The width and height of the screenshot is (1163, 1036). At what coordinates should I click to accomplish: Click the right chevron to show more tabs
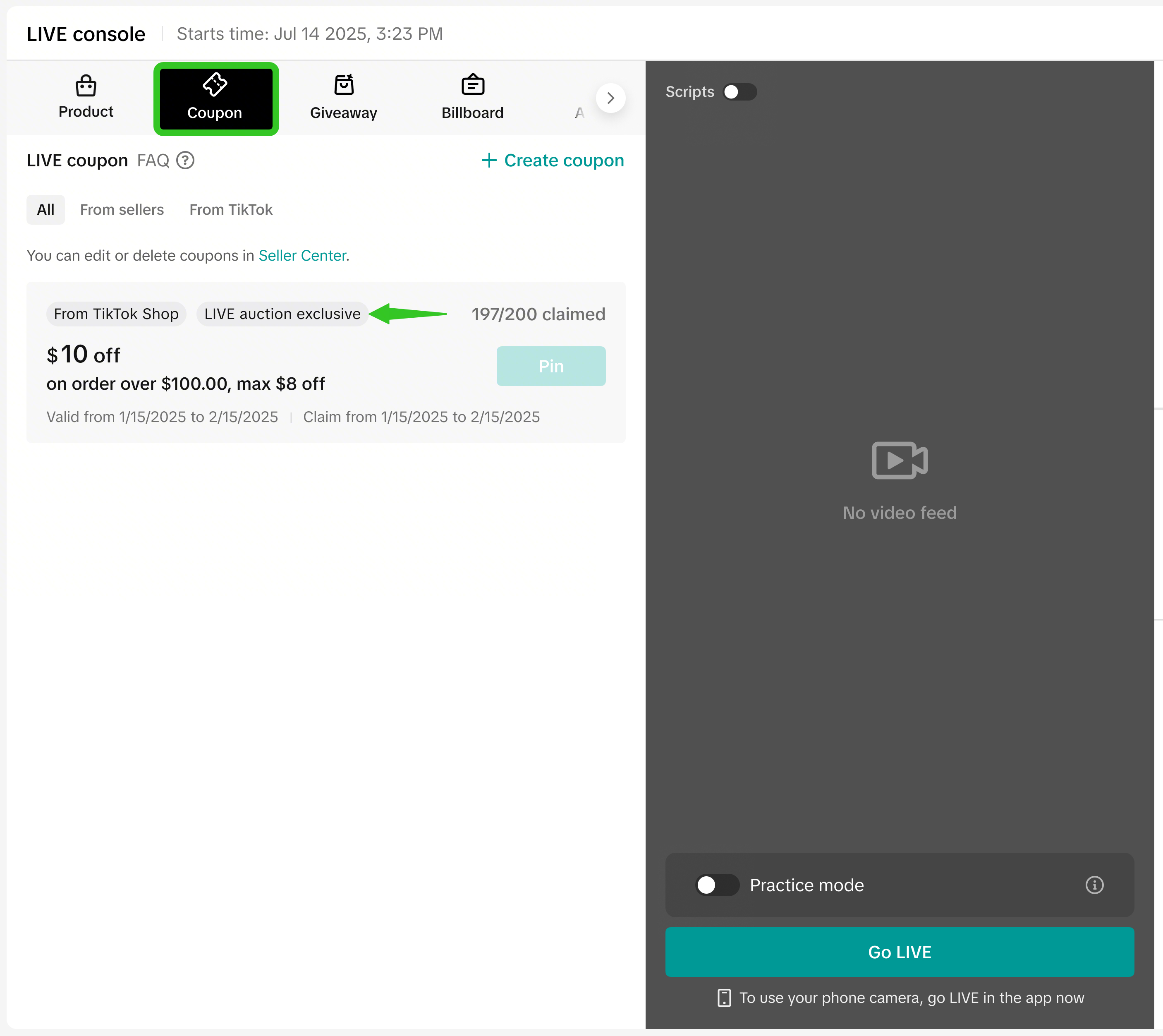[x=610, y=98]
